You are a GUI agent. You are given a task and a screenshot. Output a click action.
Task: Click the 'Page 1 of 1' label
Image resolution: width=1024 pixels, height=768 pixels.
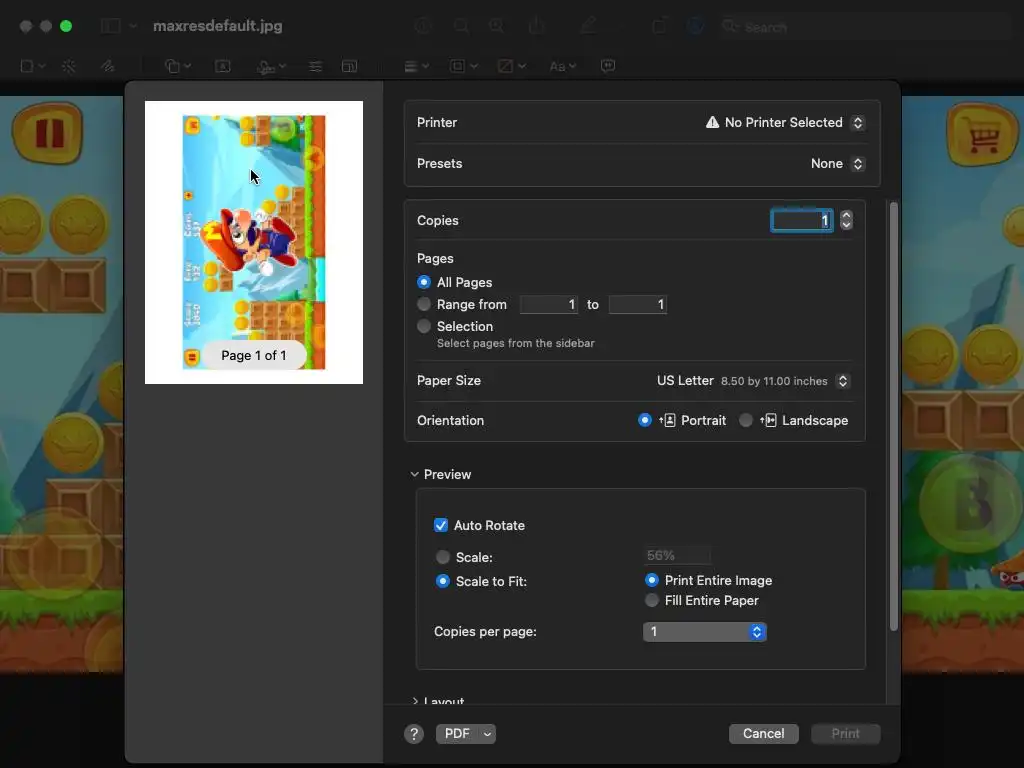(253, 355)
